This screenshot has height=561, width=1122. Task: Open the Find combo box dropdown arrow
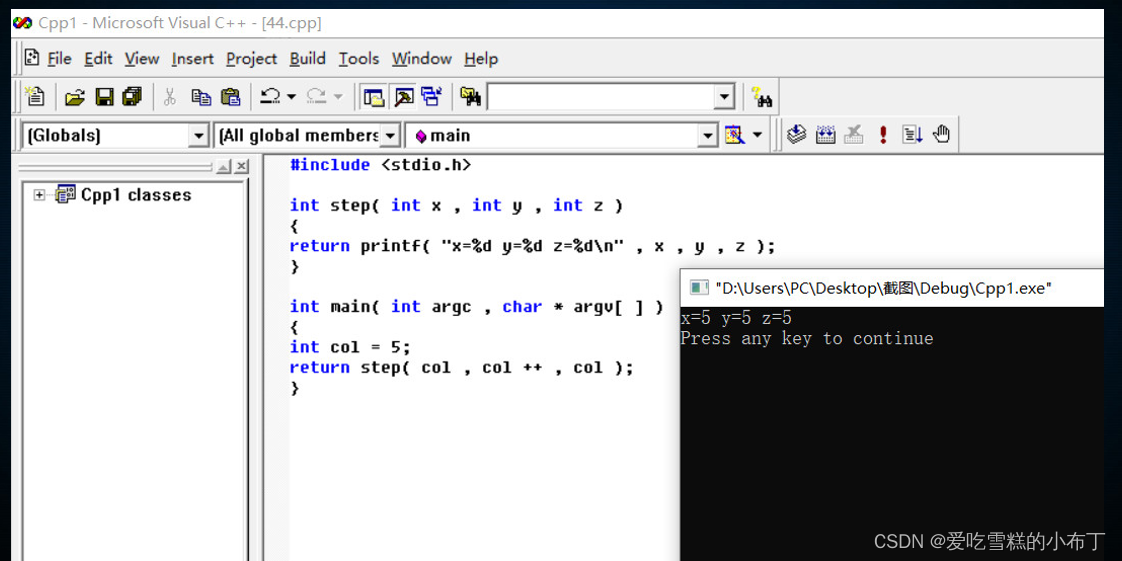[724, 97]
